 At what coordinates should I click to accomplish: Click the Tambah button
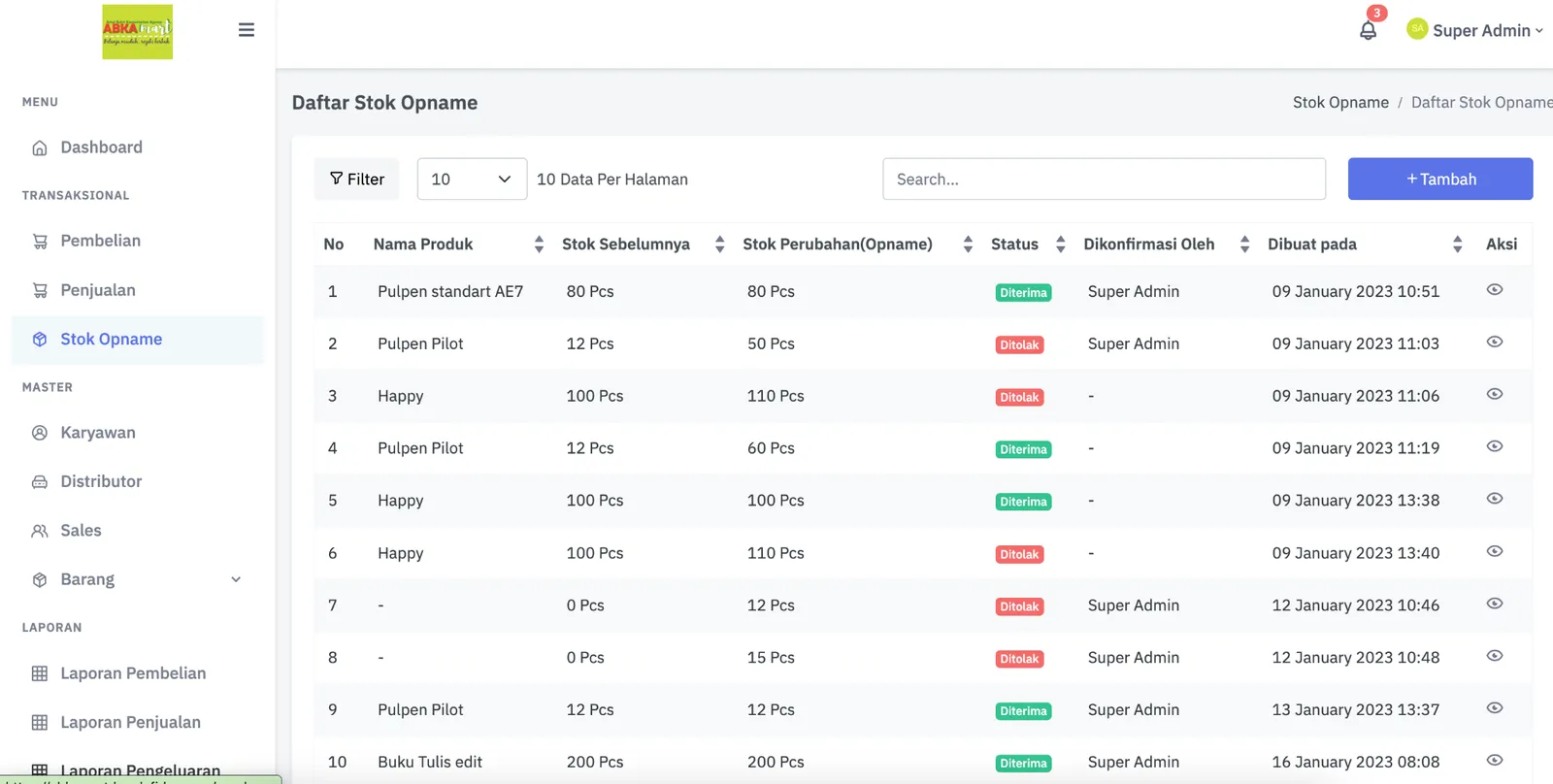coord(1440,180)
